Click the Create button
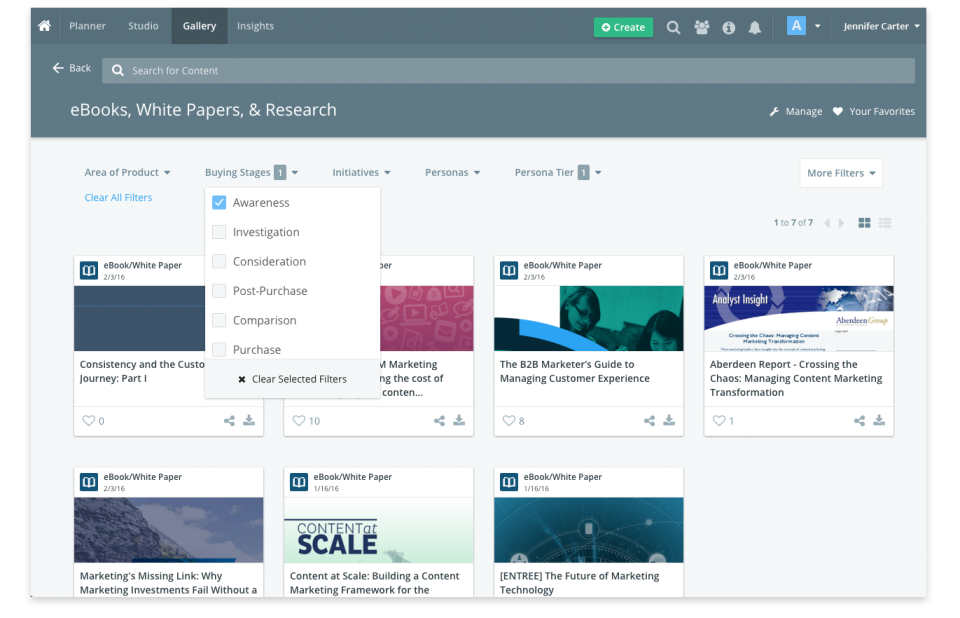 click(x=622, y=27)
